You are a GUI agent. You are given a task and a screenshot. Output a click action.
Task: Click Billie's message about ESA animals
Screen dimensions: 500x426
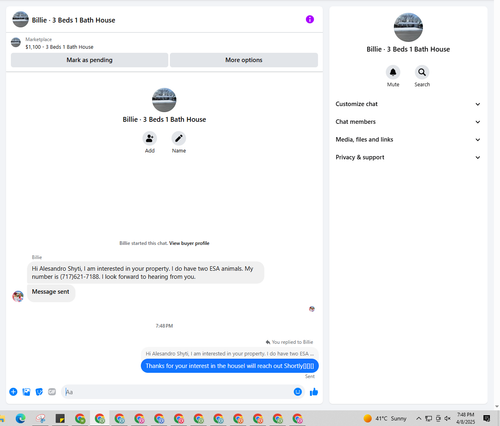point(146,273)
